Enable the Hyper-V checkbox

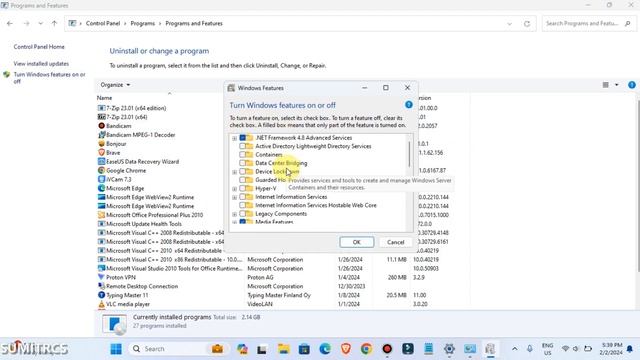pos(242,188)
